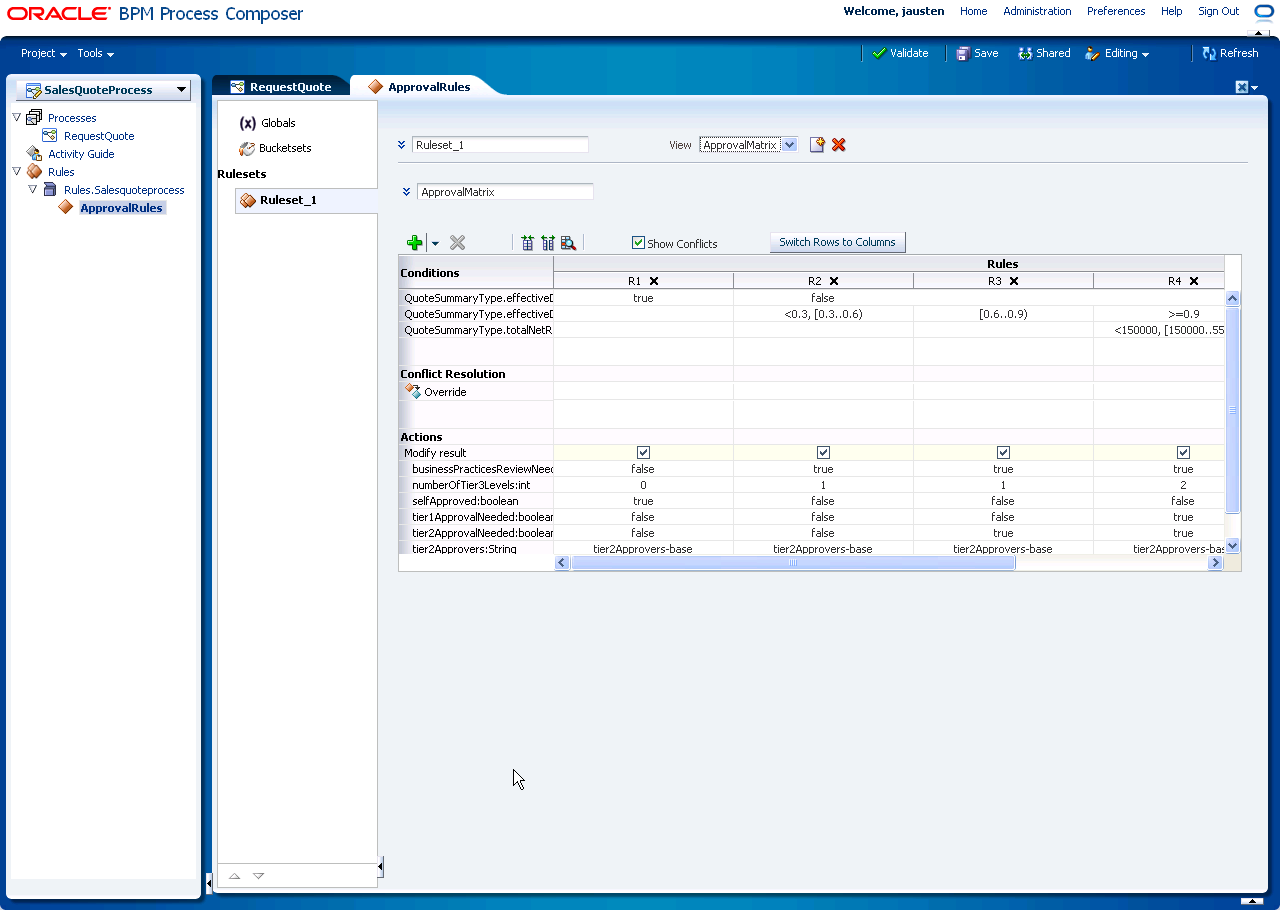Click the new decision table icon beside View

tap(817, 145)
